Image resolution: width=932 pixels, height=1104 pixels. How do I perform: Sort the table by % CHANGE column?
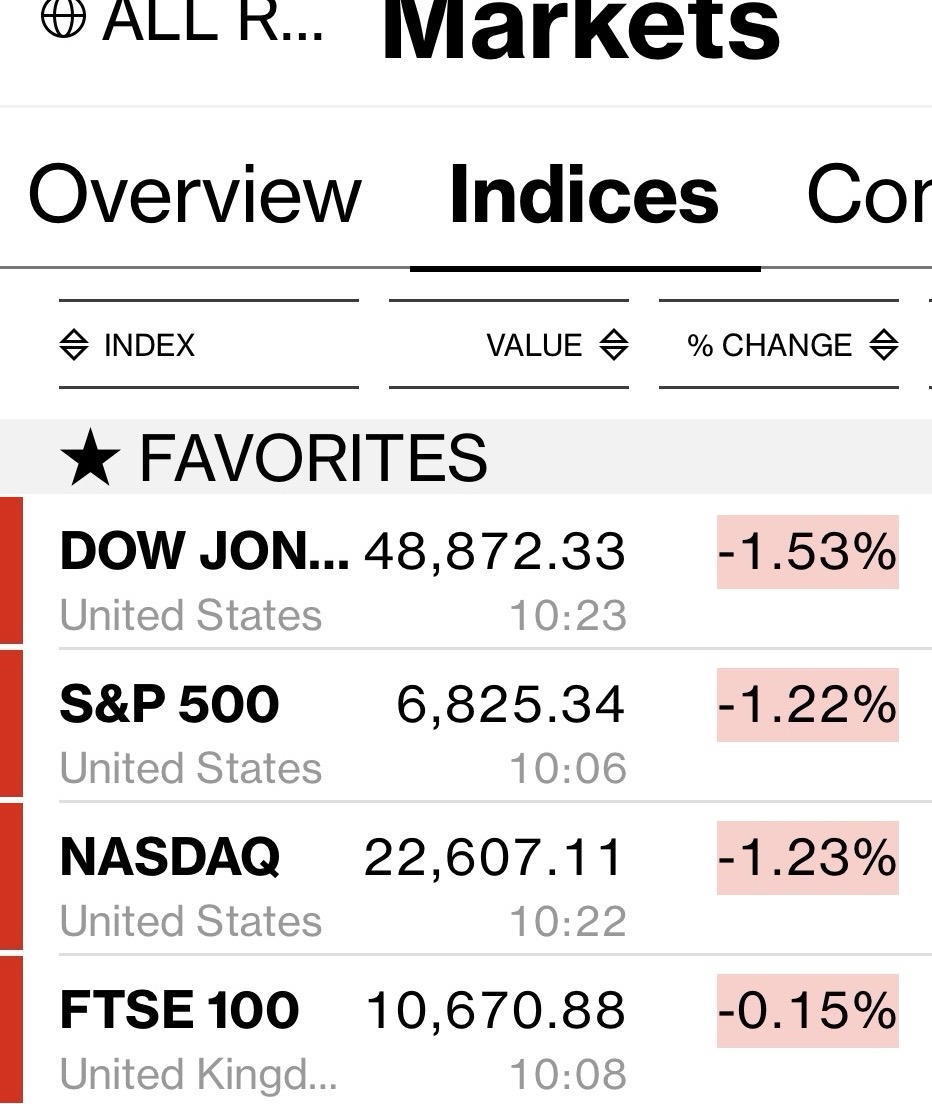pos(769,346)
